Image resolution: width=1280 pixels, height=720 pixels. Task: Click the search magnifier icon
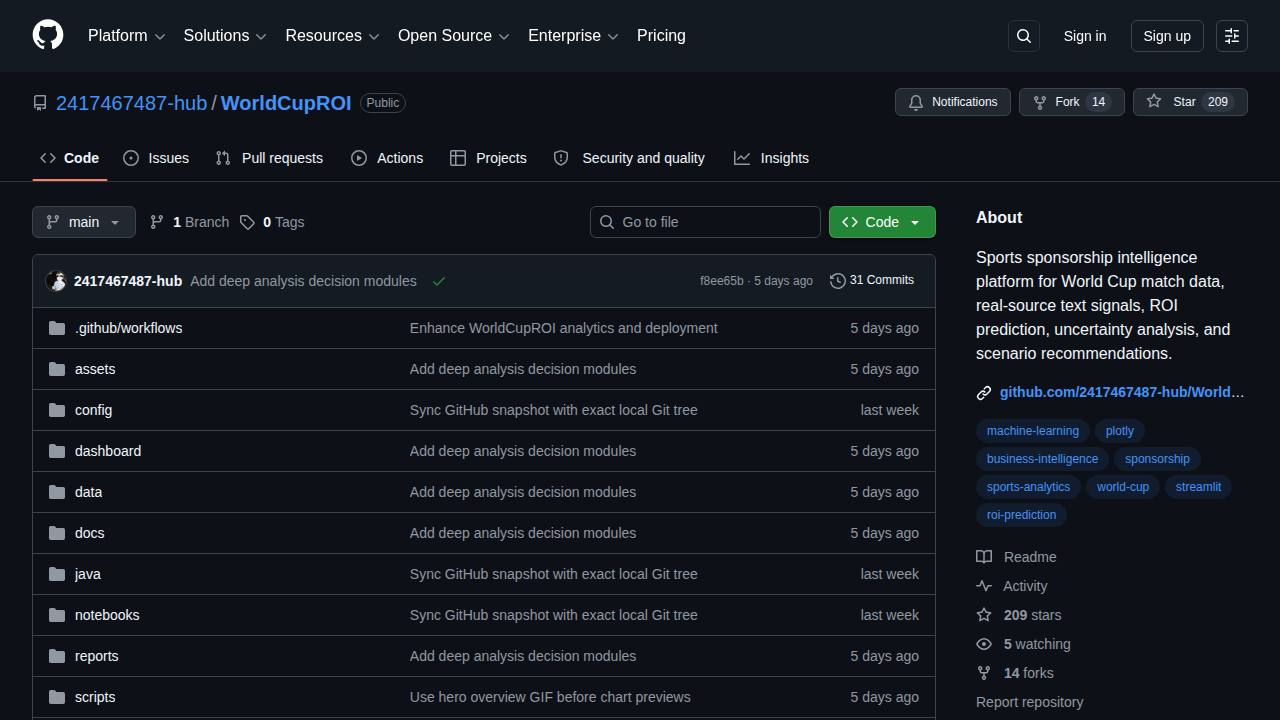(x=1024, y=36)
